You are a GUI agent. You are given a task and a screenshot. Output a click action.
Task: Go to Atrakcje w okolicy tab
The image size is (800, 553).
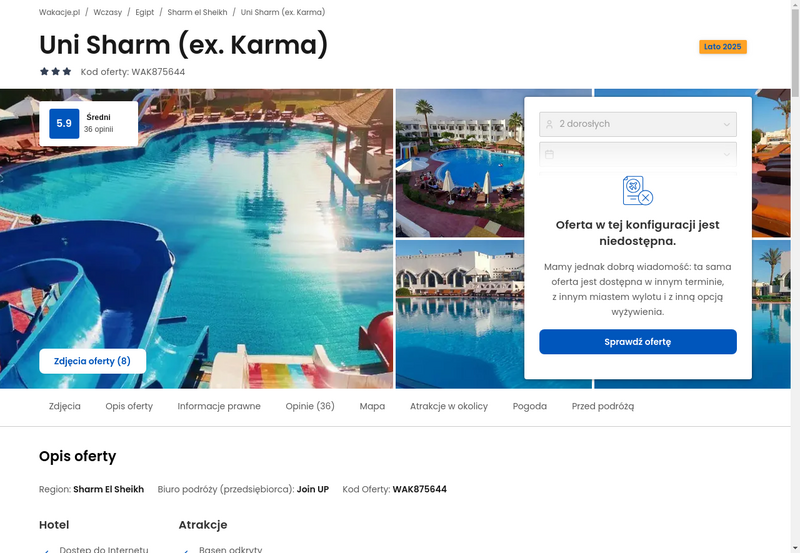(x=448, y=406)
